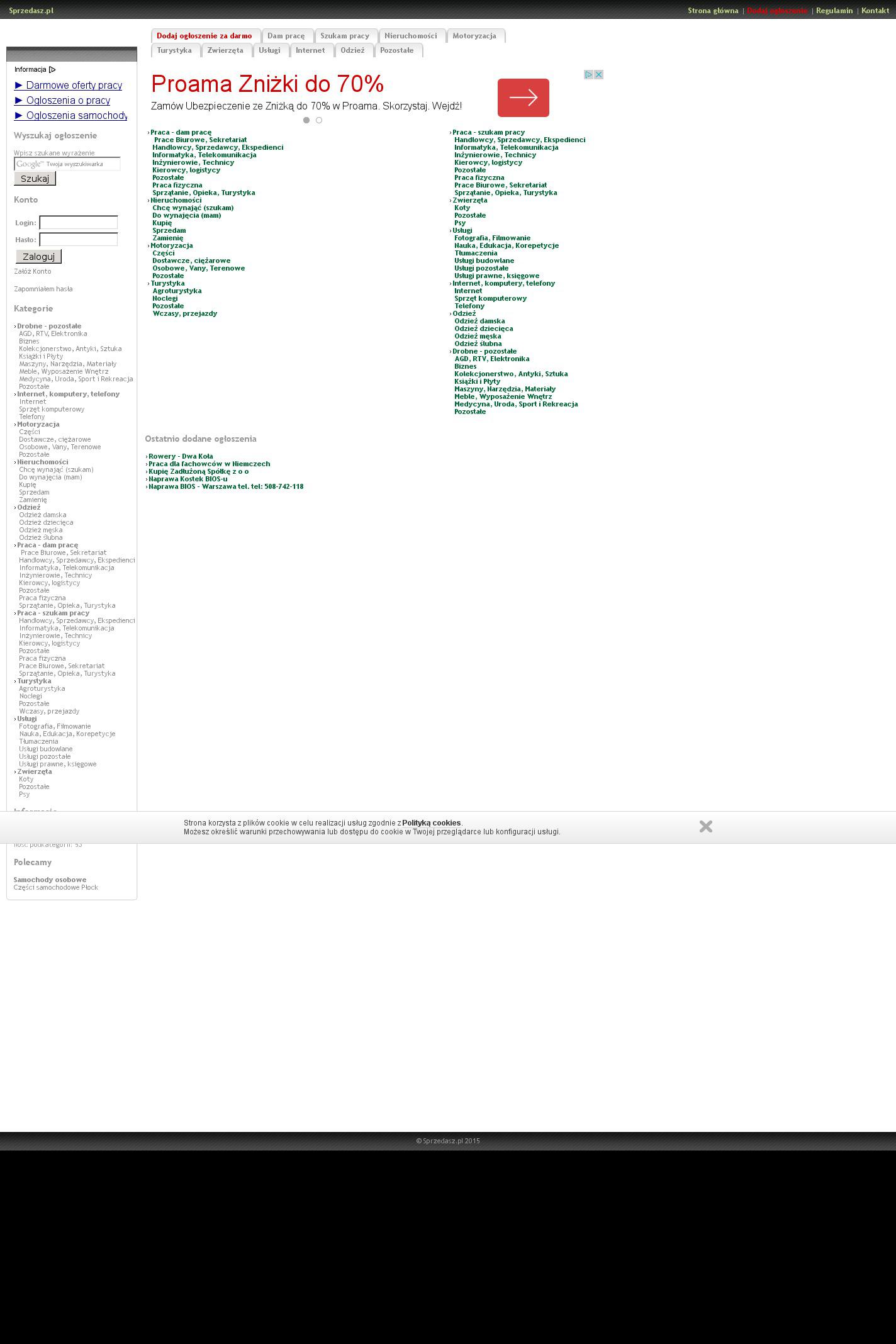Click the AdChoices triangle icon on ad
Screen dimensions: 896x1344
[589, 75]
